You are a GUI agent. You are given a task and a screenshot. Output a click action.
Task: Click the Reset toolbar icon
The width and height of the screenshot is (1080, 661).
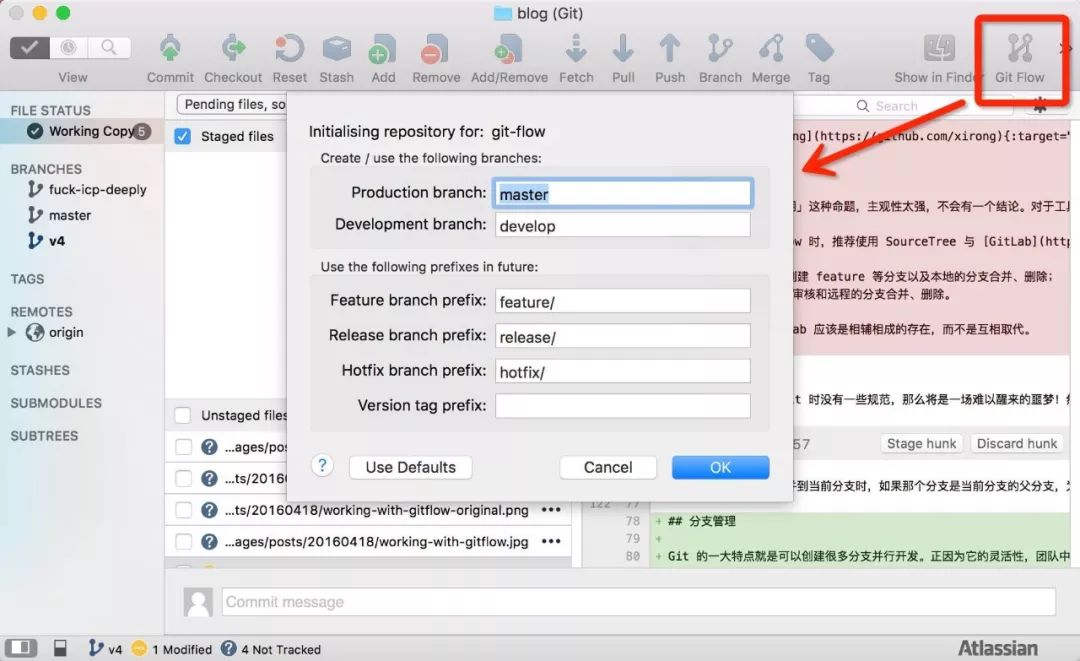coord(289,50)
